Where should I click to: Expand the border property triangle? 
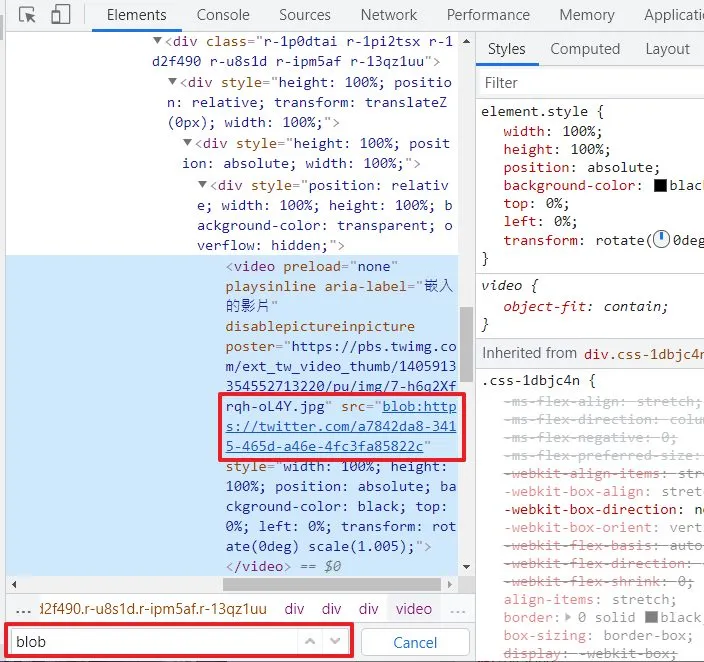point(568,617)
